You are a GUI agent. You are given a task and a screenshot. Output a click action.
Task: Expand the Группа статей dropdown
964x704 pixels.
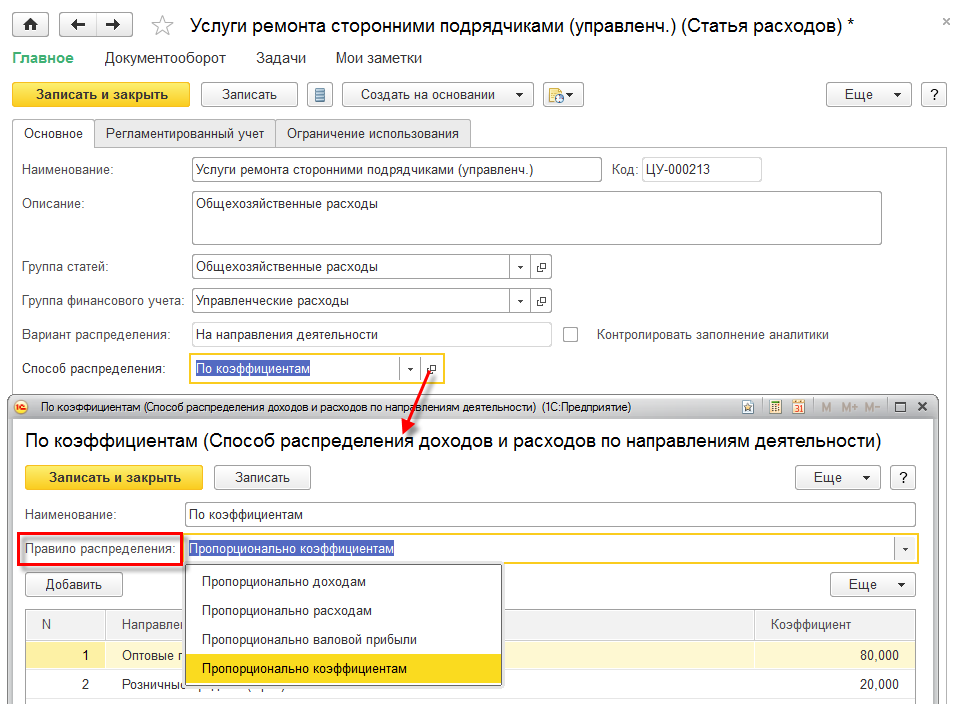tap(520, 267)
